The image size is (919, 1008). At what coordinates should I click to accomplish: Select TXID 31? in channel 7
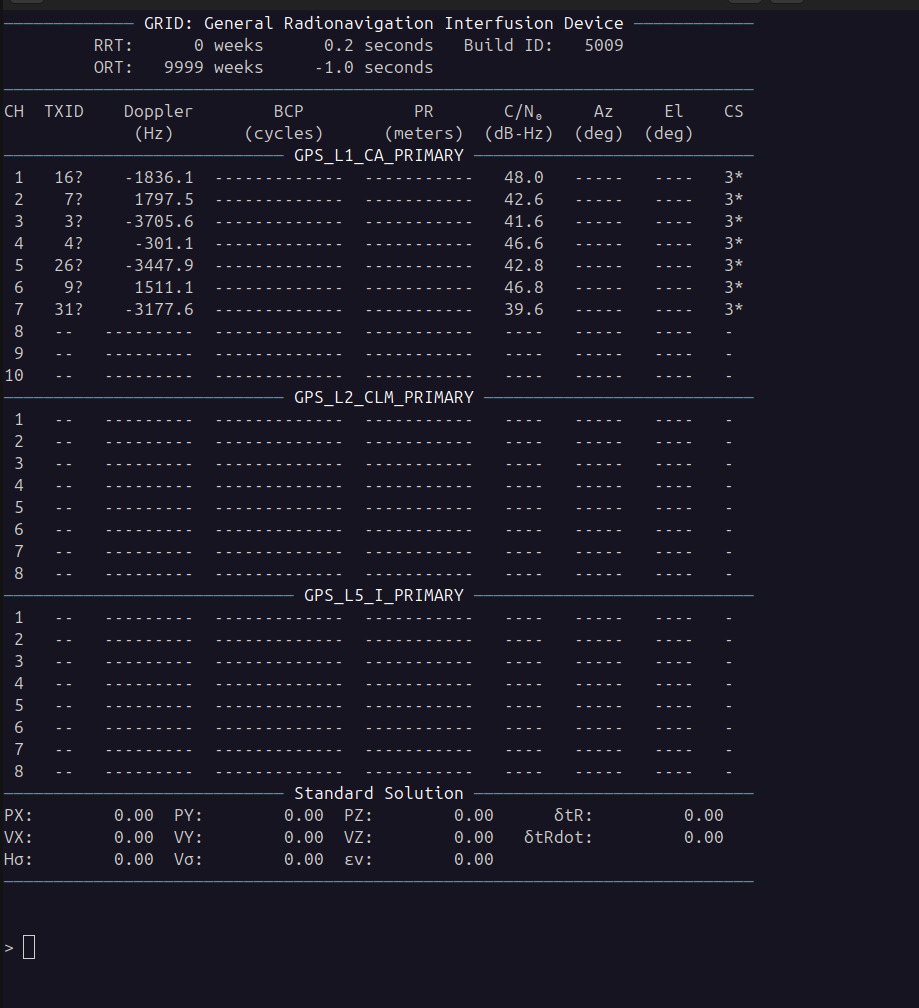pyautogui.click(x=69, y=309)
